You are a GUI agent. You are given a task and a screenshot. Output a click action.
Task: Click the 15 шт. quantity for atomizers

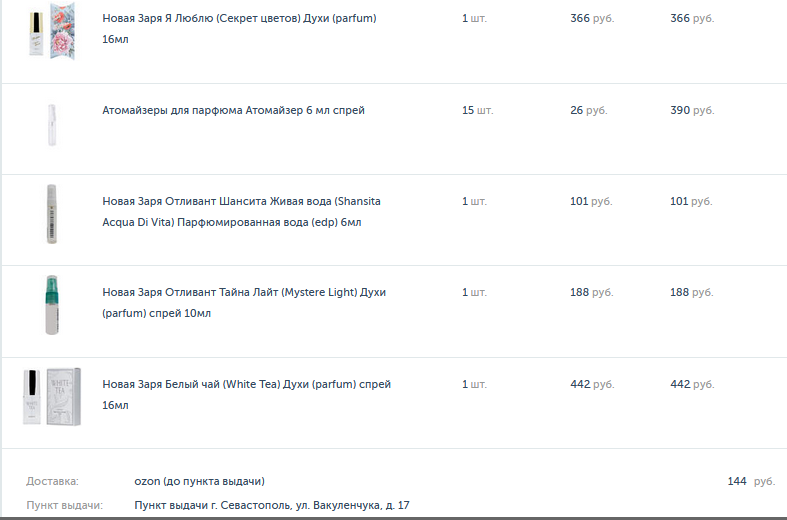tap(477, 110)
